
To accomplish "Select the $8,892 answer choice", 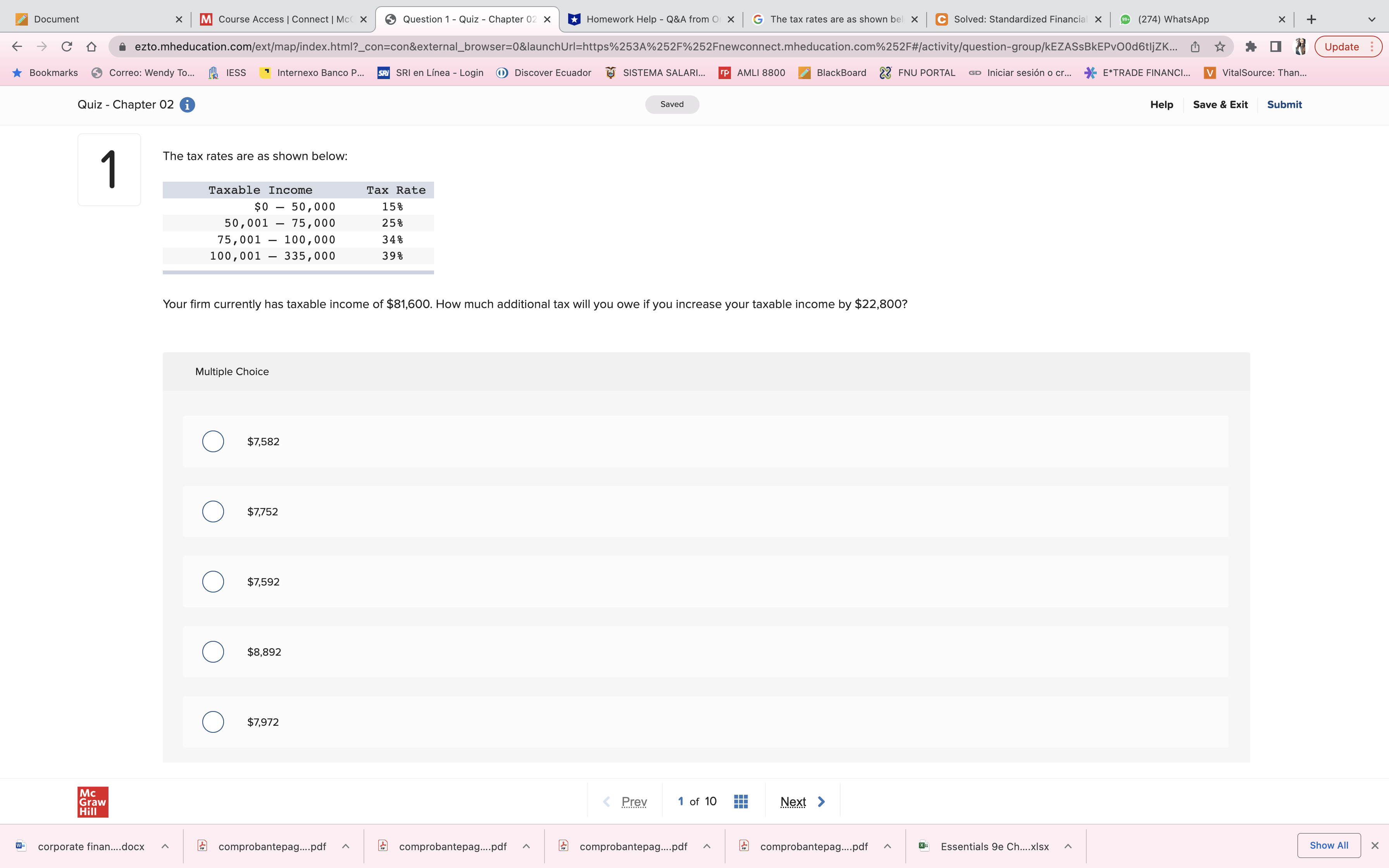I will pyautogui.click(x=213, y=651).
